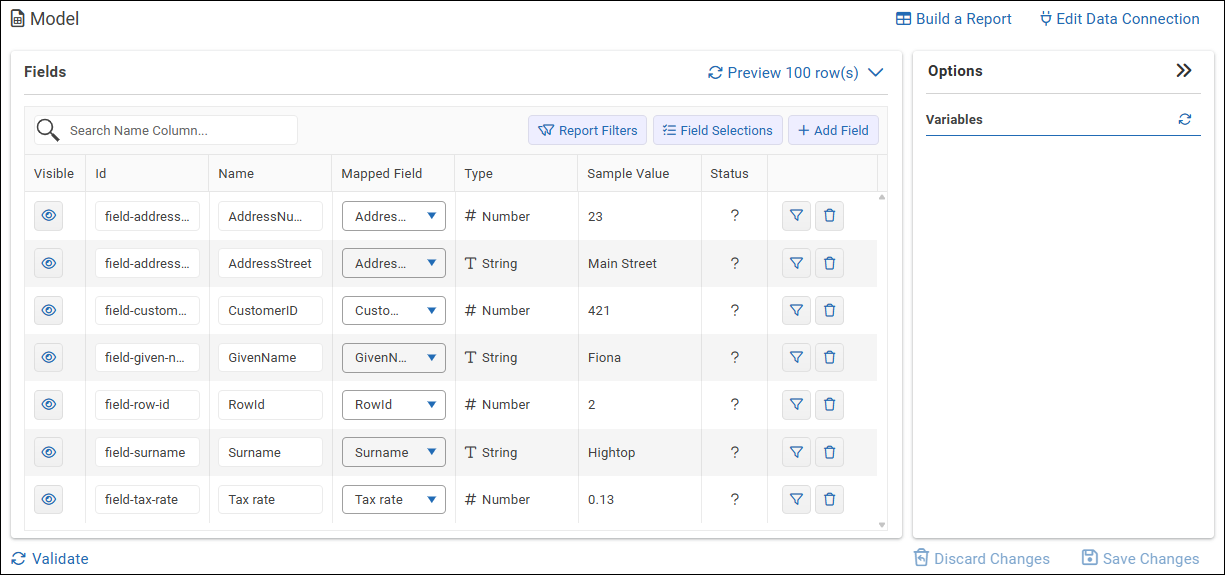Collapse the Options panel with the double chevron
The height and width of the screenshot is (575, 1225).
[1184, 71]
